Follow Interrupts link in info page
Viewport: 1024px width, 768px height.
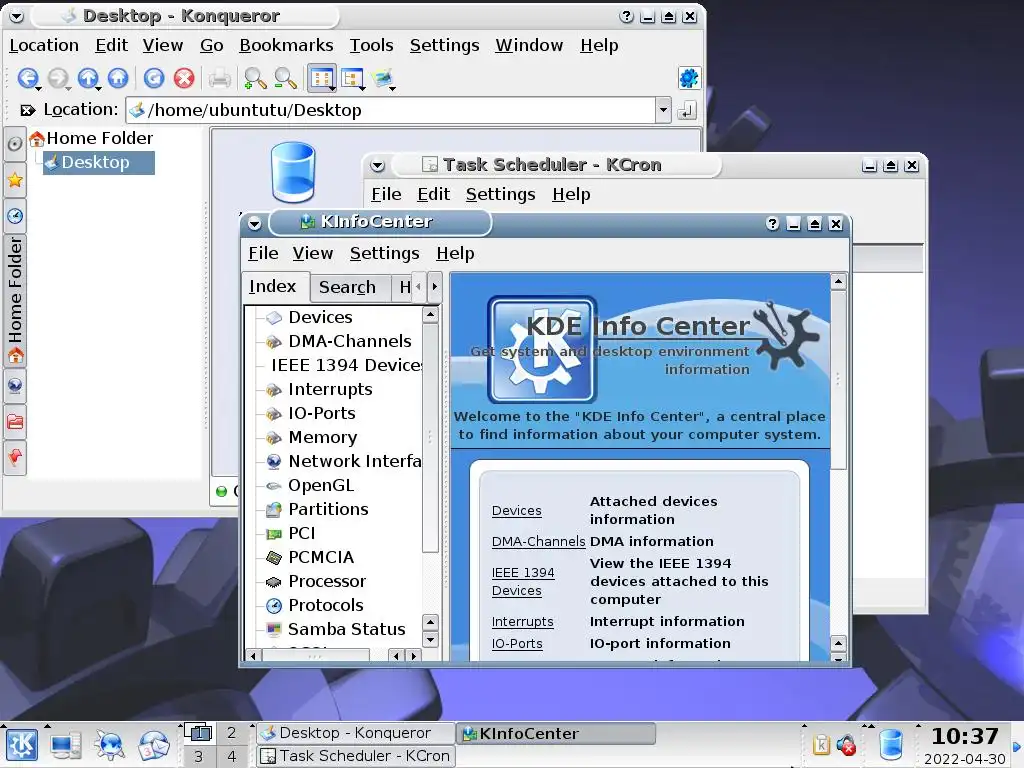point(522,622)
